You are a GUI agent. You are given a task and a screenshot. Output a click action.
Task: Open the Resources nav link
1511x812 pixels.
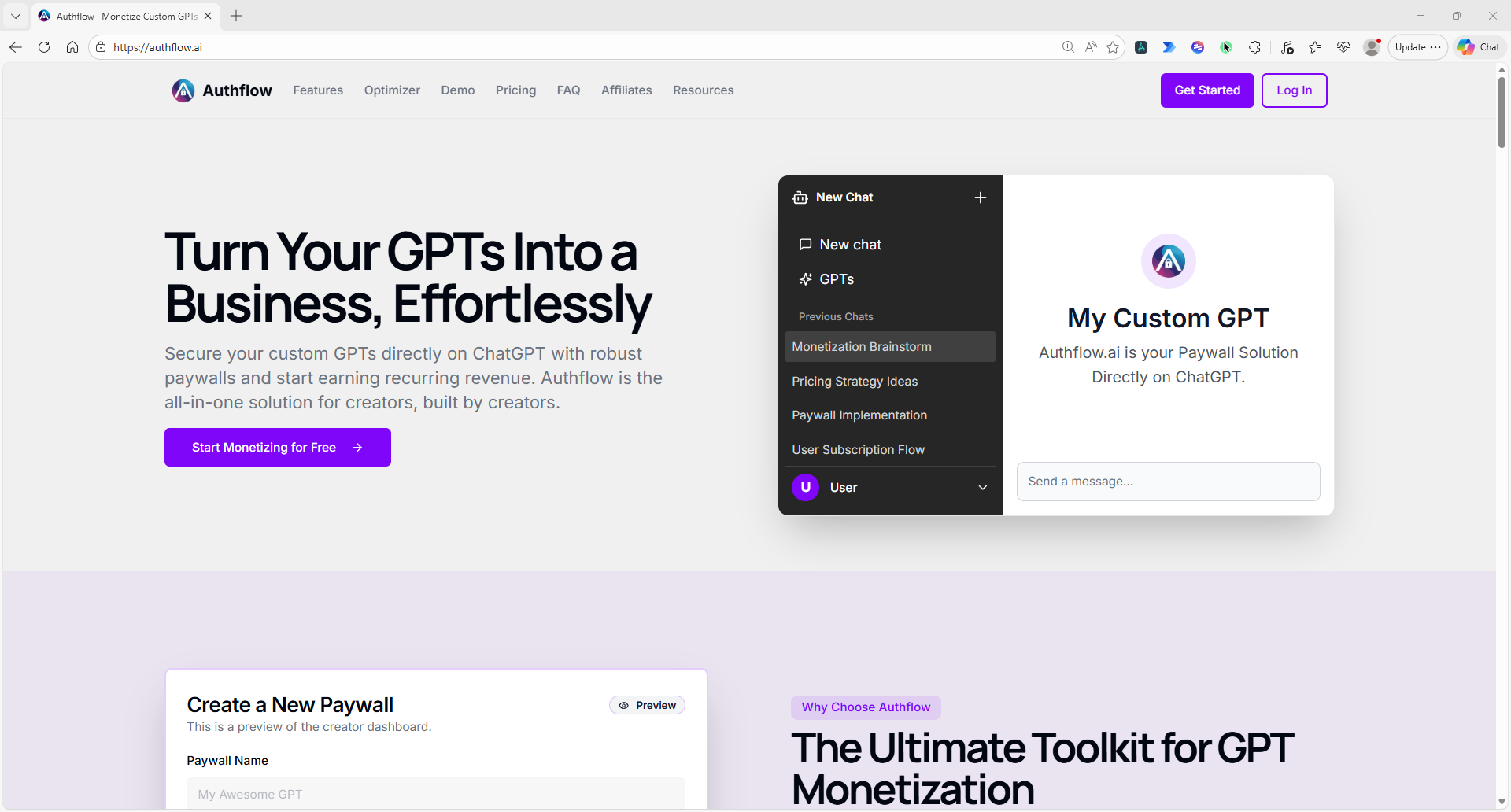(704, 90)
